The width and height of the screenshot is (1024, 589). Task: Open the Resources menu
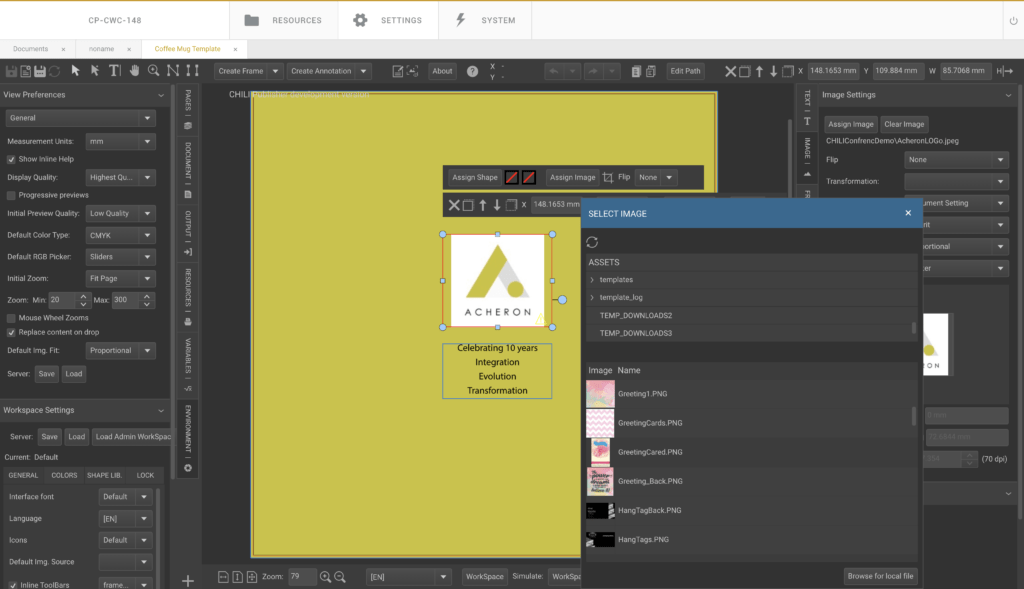tap(283, 20)
